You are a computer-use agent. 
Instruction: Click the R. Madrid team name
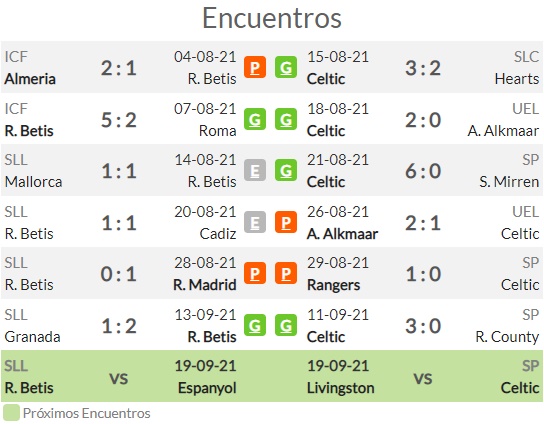tap(205, 285)
